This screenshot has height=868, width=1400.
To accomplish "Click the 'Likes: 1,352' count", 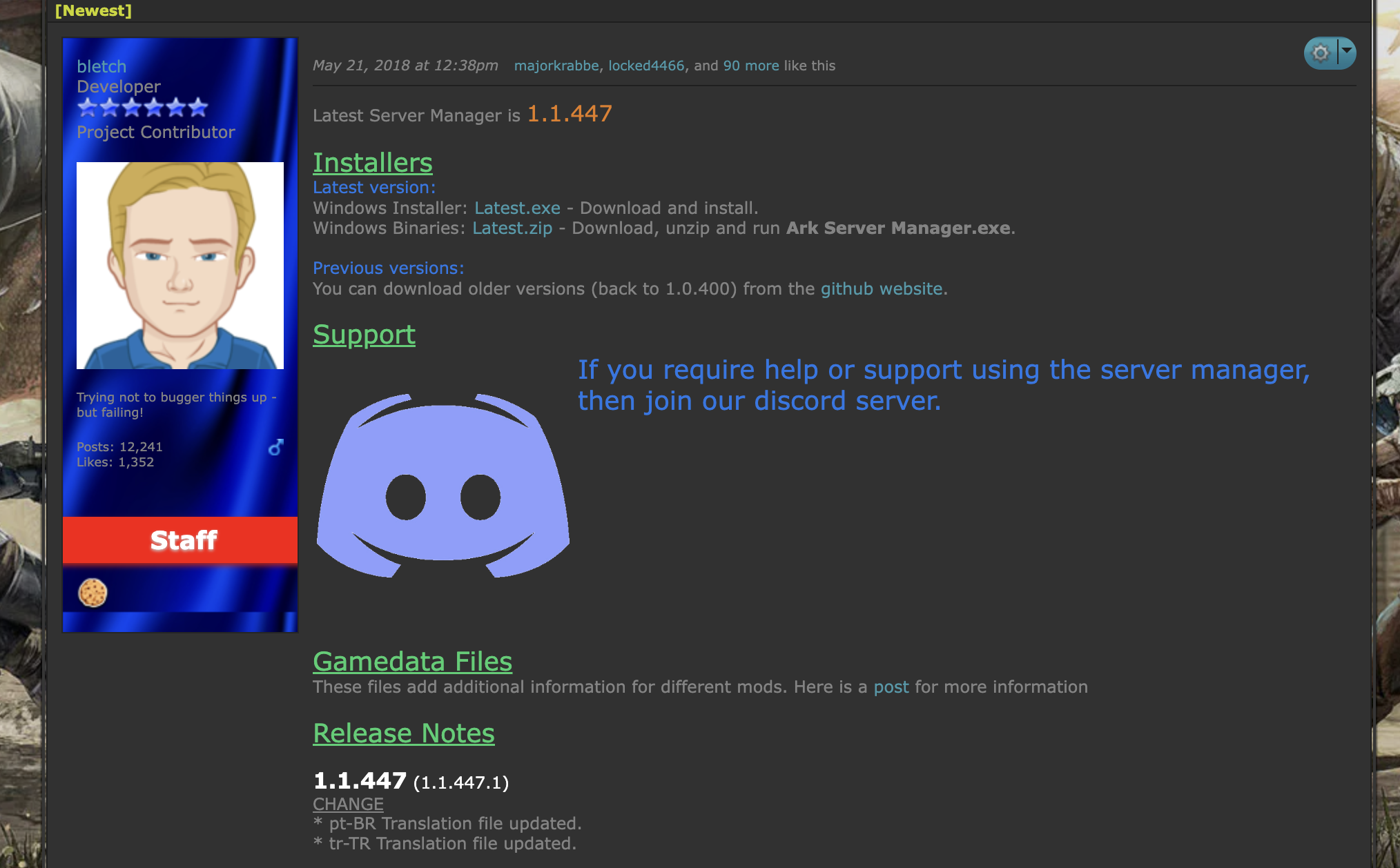I will (x=115, y=462).
